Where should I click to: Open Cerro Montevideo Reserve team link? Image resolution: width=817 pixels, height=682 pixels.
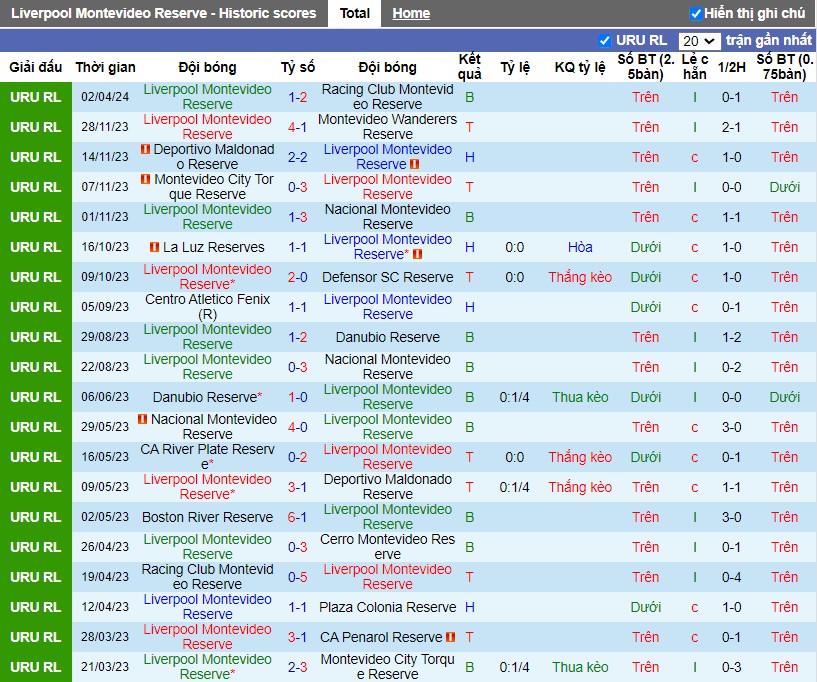(387, 547)
